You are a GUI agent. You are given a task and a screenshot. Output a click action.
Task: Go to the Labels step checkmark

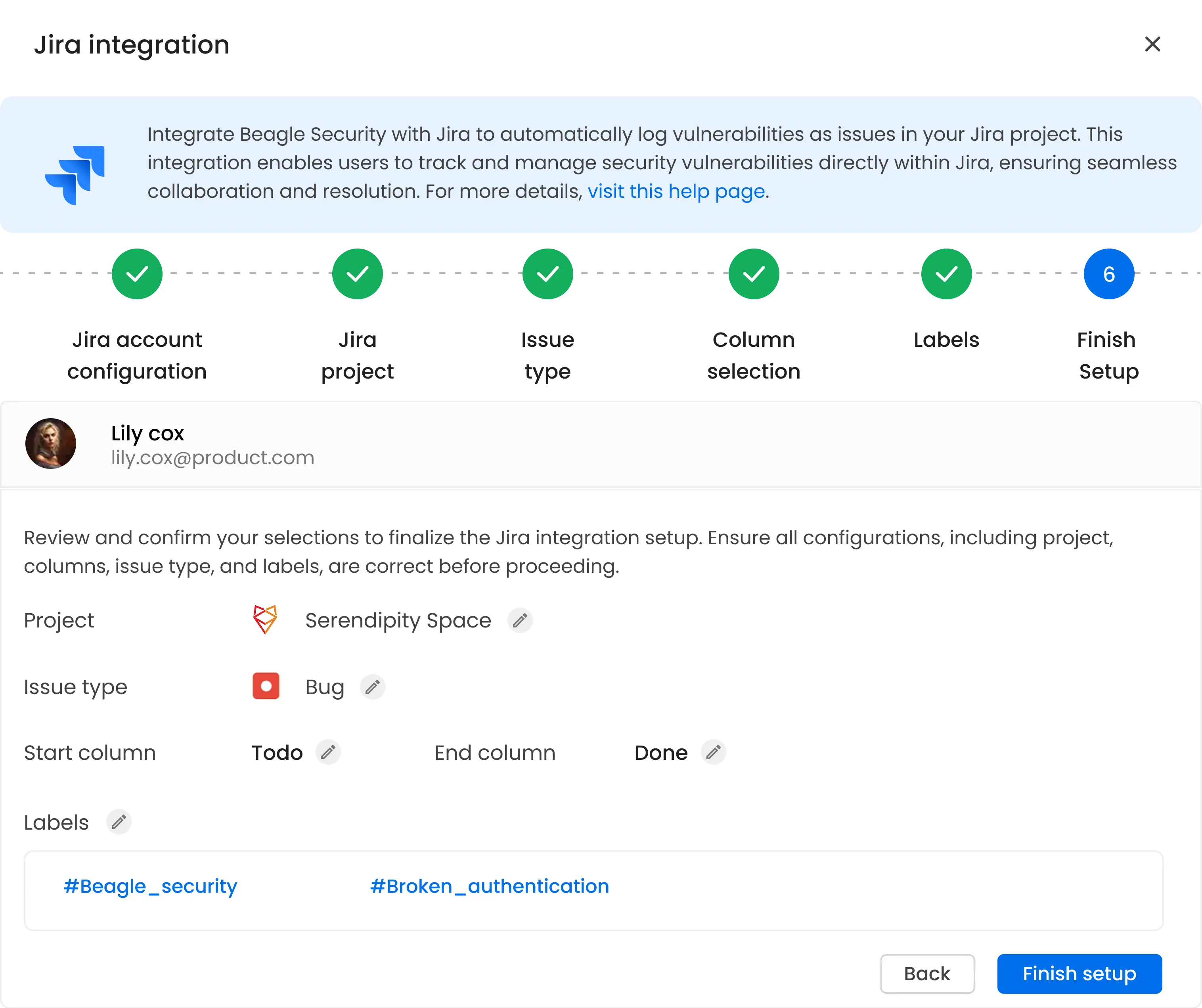(x=946, y=274)
